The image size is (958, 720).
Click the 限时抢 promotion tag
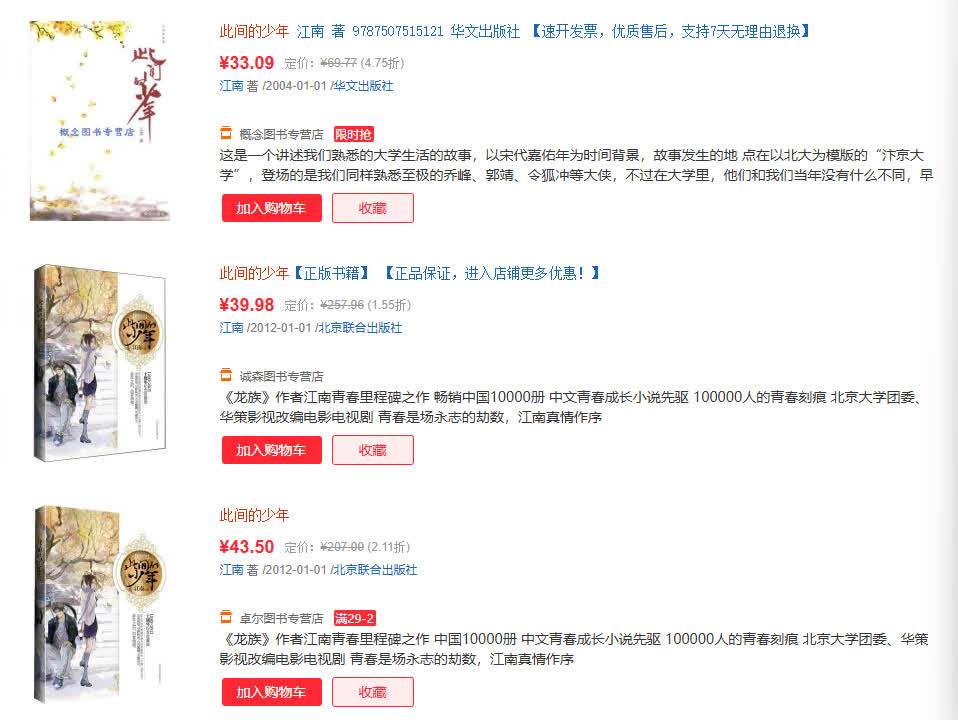(354, 134)
